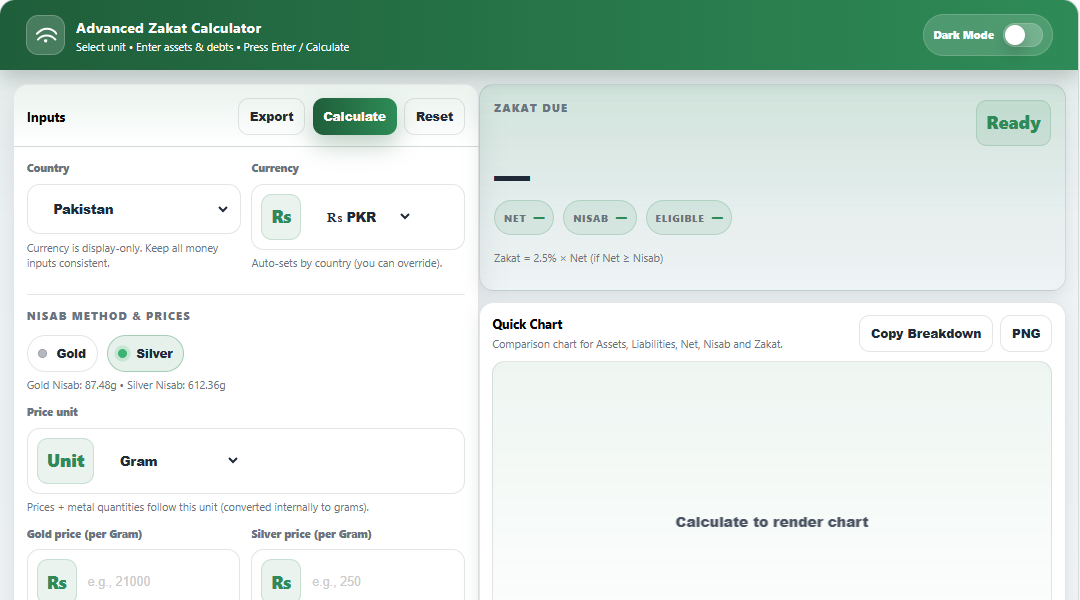Toggle the Dark Mode switch

(x=1022, y=35)
